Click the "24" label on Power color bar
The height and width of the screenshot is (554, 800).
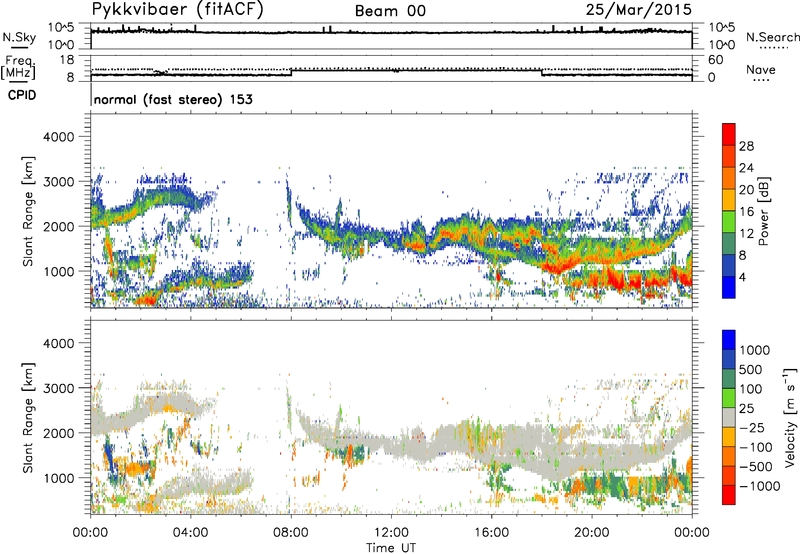pos(746,168)
